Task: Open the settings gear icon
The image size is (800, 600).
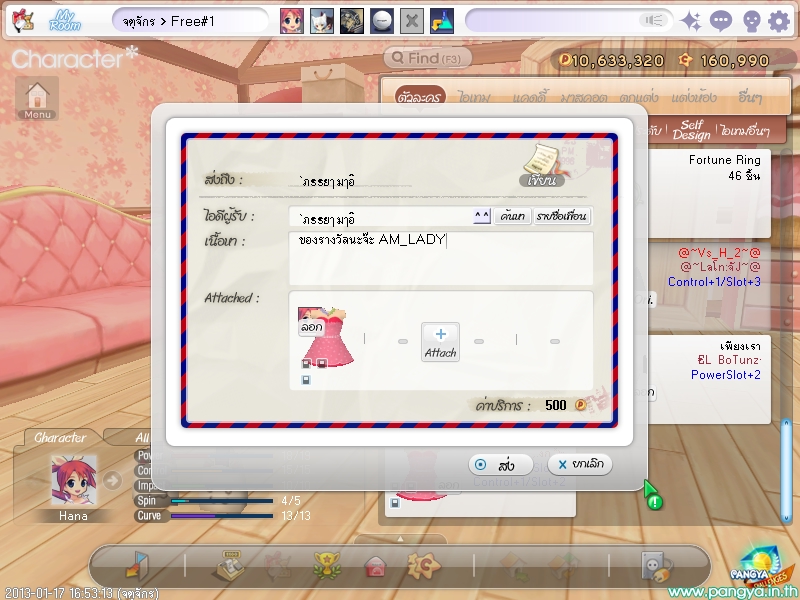Action: click(x=779, y=21)
